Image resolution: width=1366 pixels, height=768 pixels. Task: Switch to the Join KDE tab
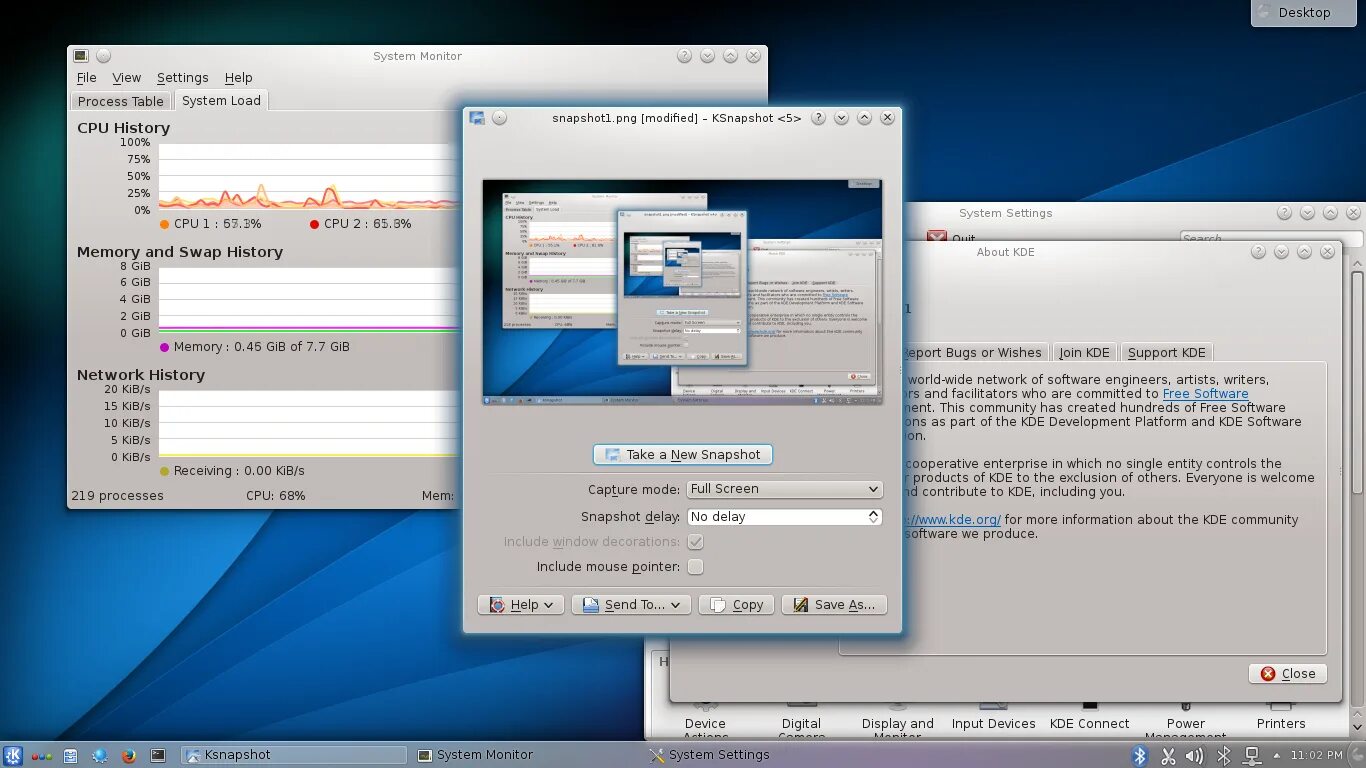[1084, 352]
